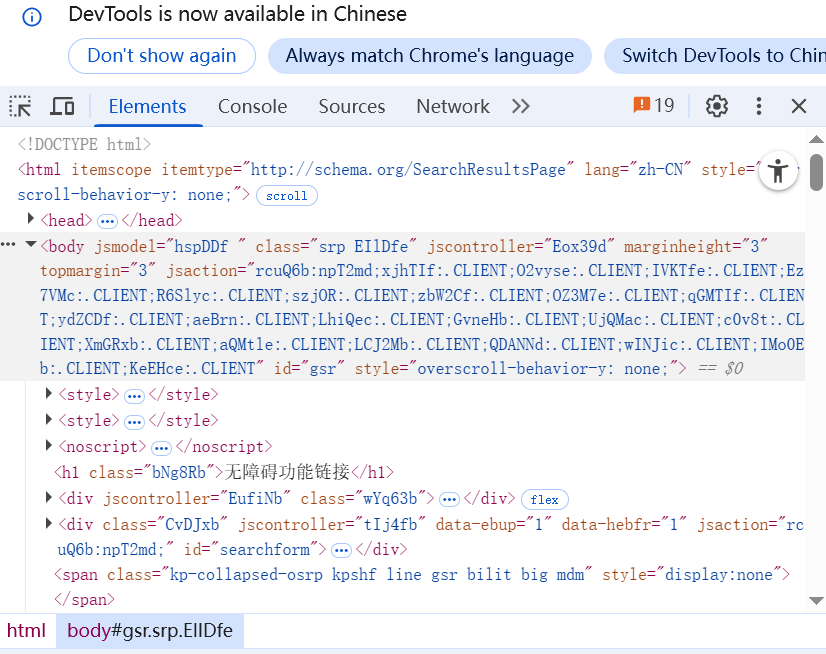Image resolution: width=826 pixels, height=654 pixels.
Task: Collapse the body element node
Action: pos(31,245)
